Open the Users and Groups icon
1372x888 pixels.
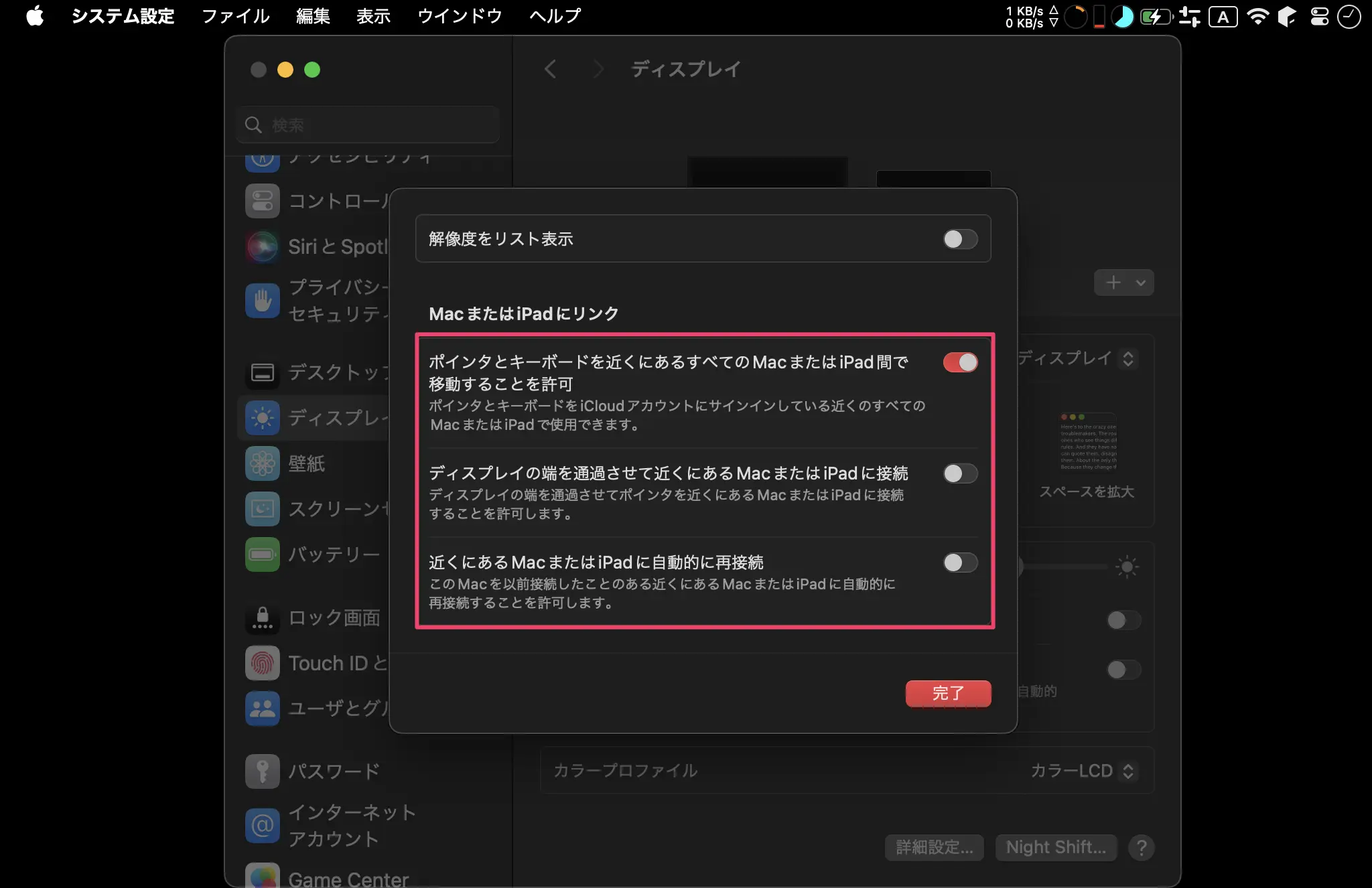pos(263,709)
